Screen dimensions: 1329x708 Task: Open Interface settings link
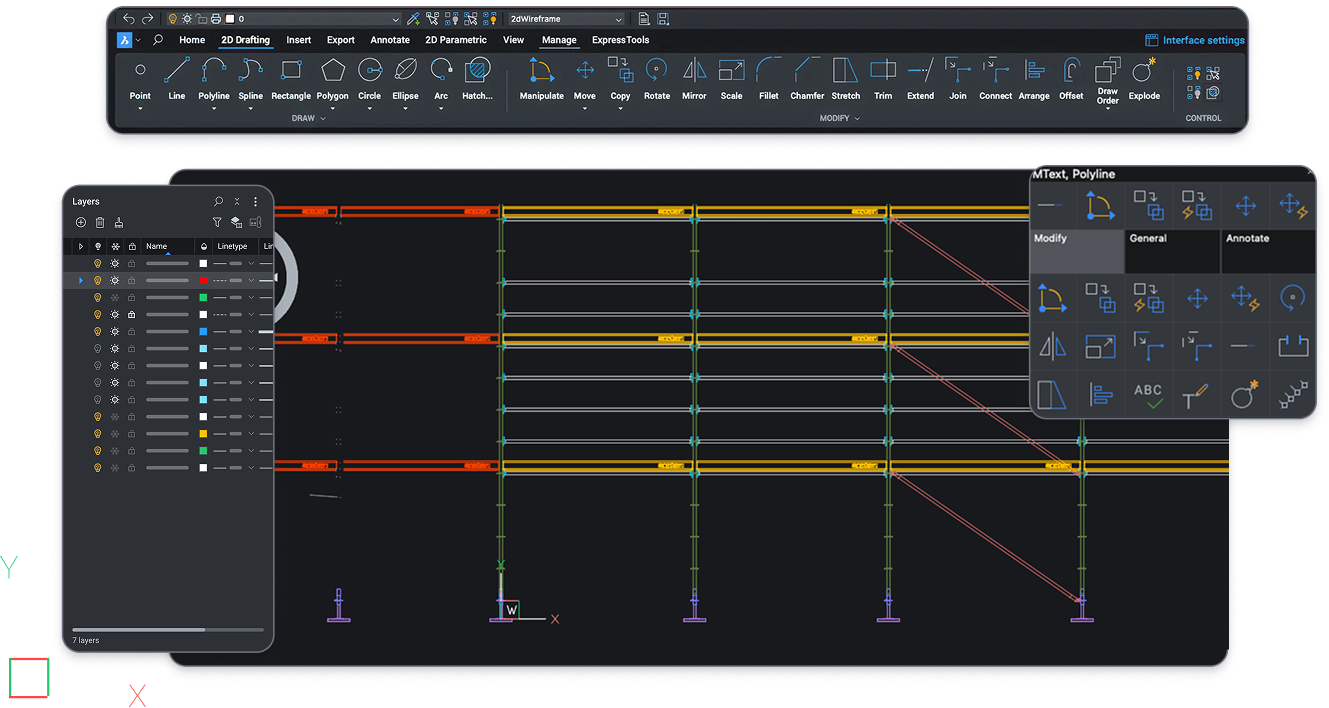tap(1195, 40)
